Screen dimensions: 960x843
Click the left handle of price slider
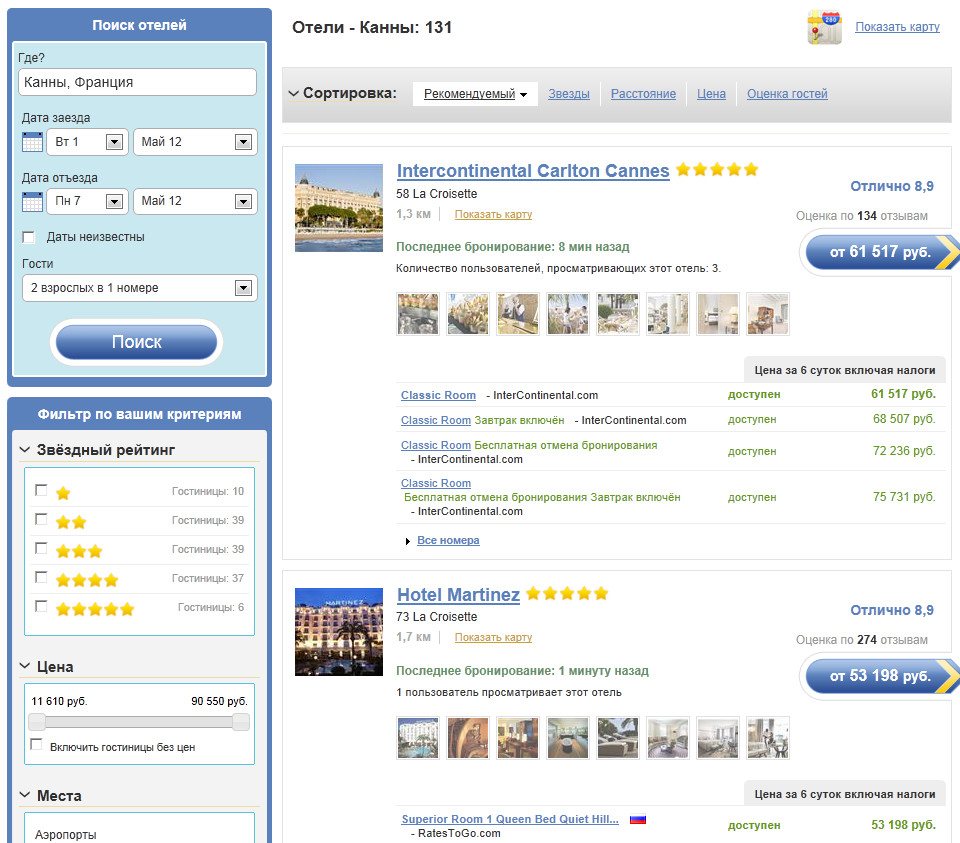(37, 722)
